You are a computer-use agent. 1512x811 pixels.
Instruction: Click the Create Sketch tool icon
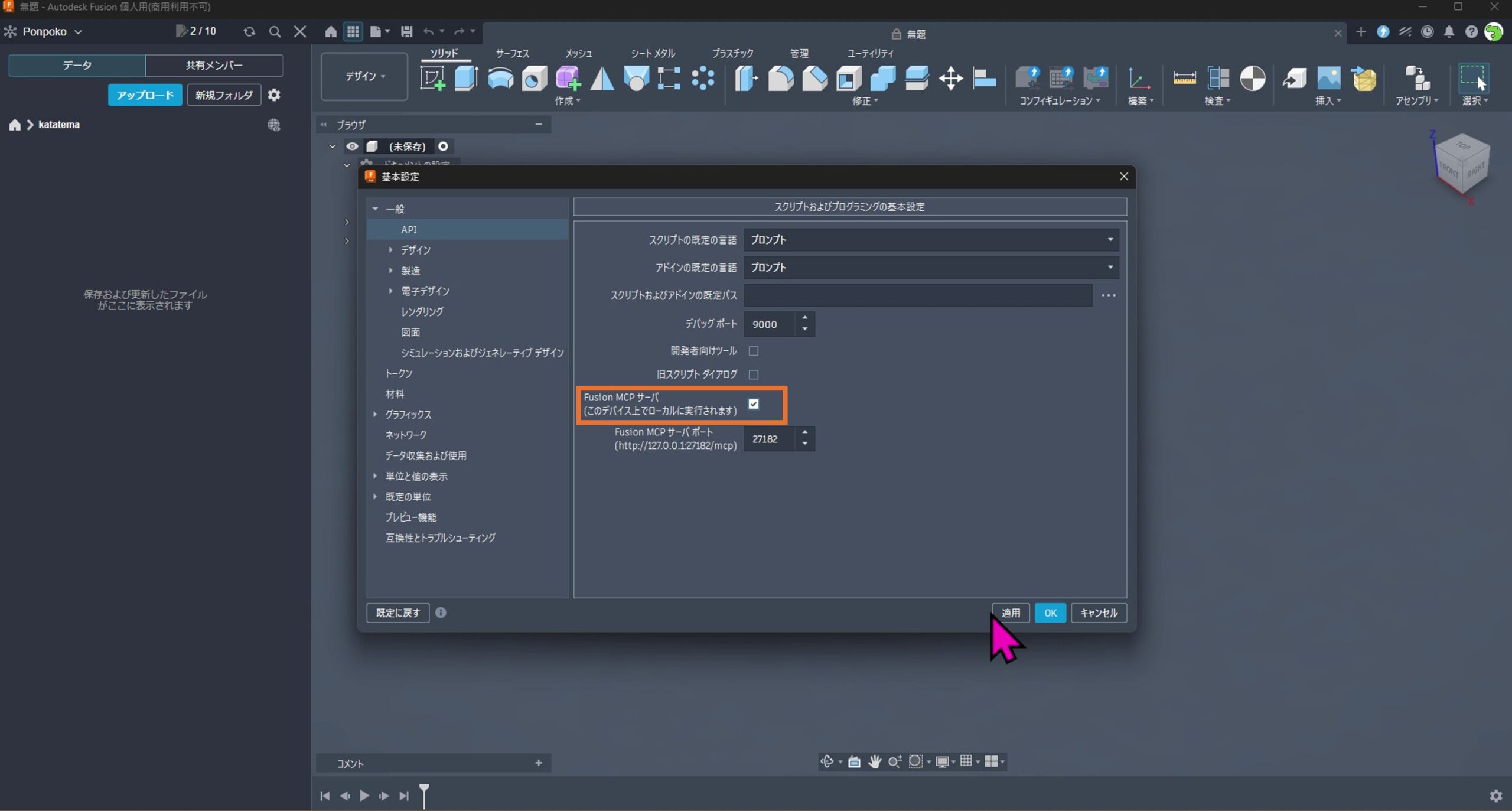tap(432, 79)
